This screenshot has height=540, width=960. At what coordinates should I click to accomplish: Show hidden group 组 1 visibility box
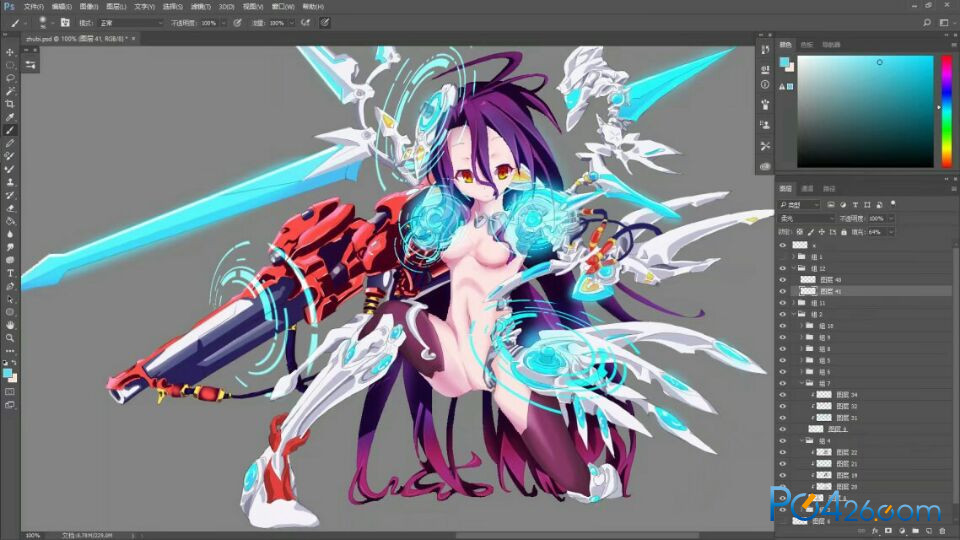coord(782,257)
